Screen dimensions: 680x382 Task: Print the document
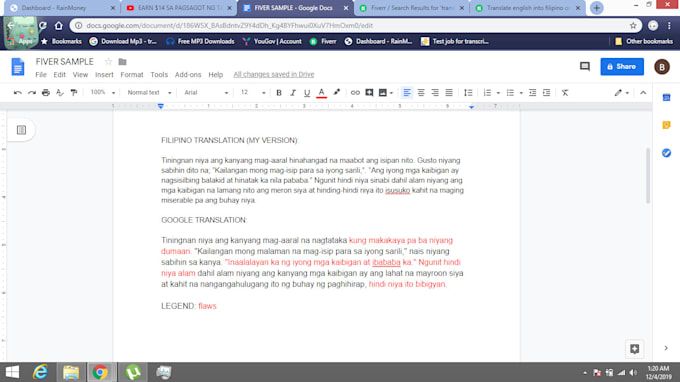point(46,92)
